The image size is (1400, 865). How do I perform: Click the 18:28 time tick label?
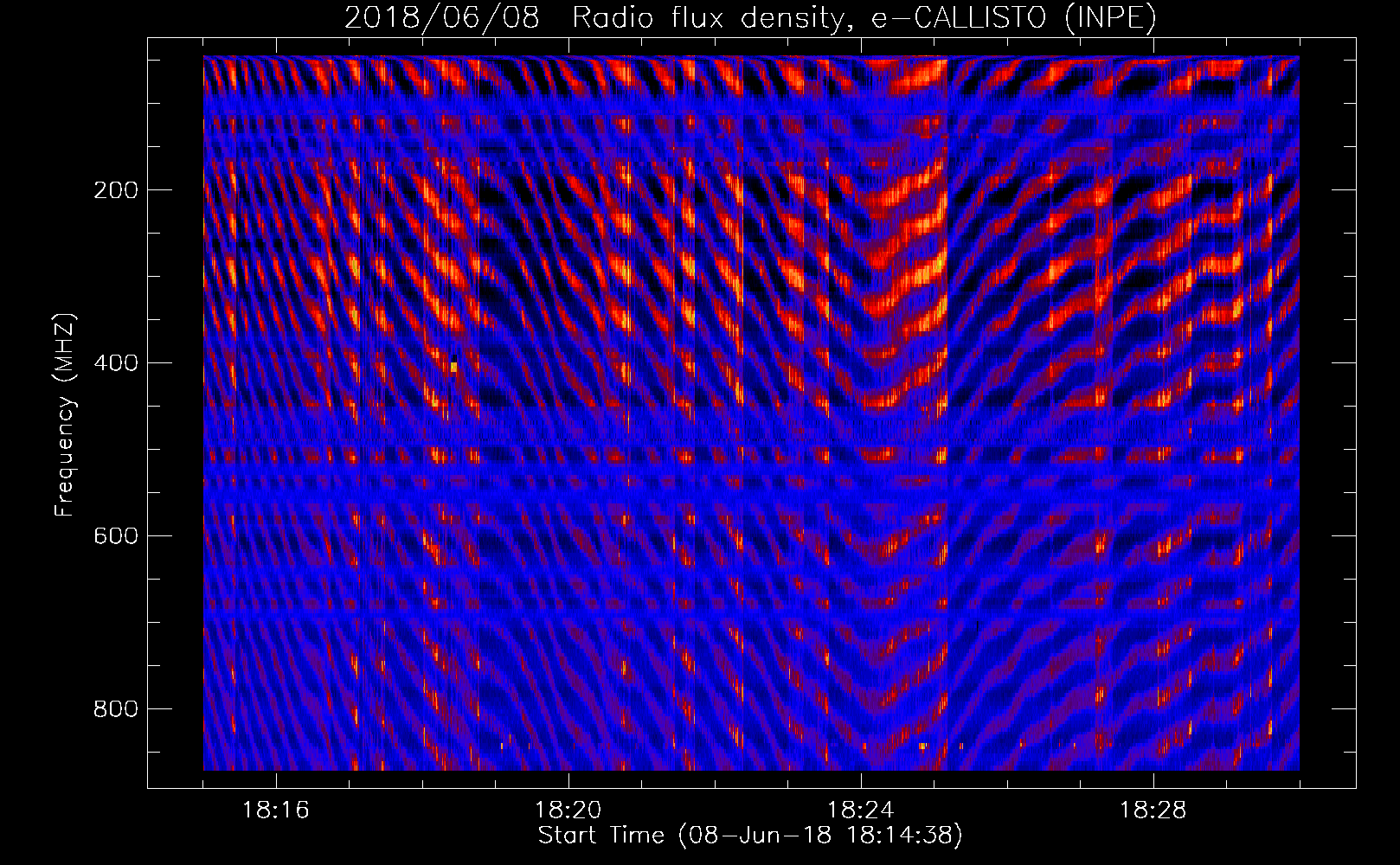tap(1153, 811)
